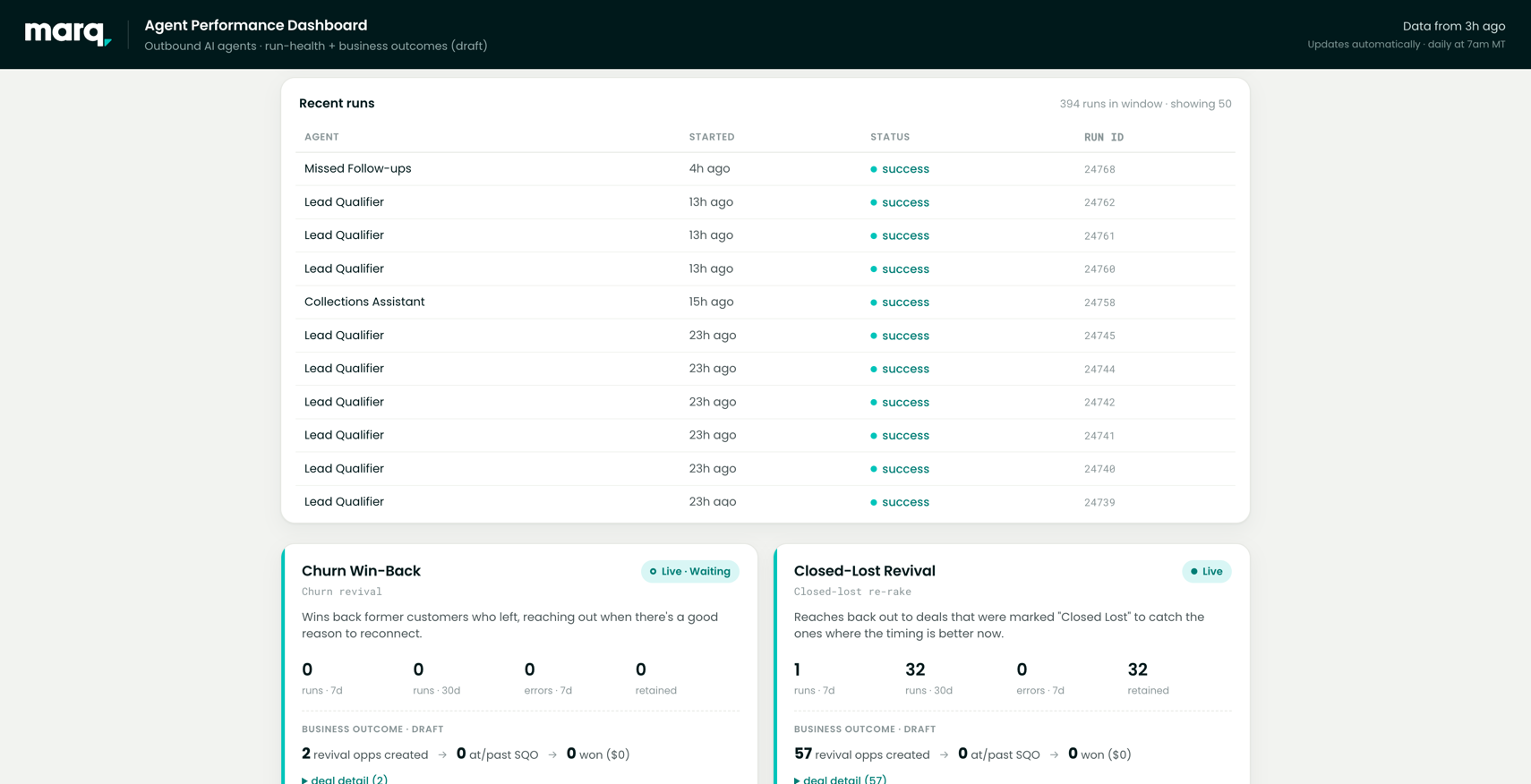
Task: Click the '15h ago' started time
Action: [x=711, y=302]
